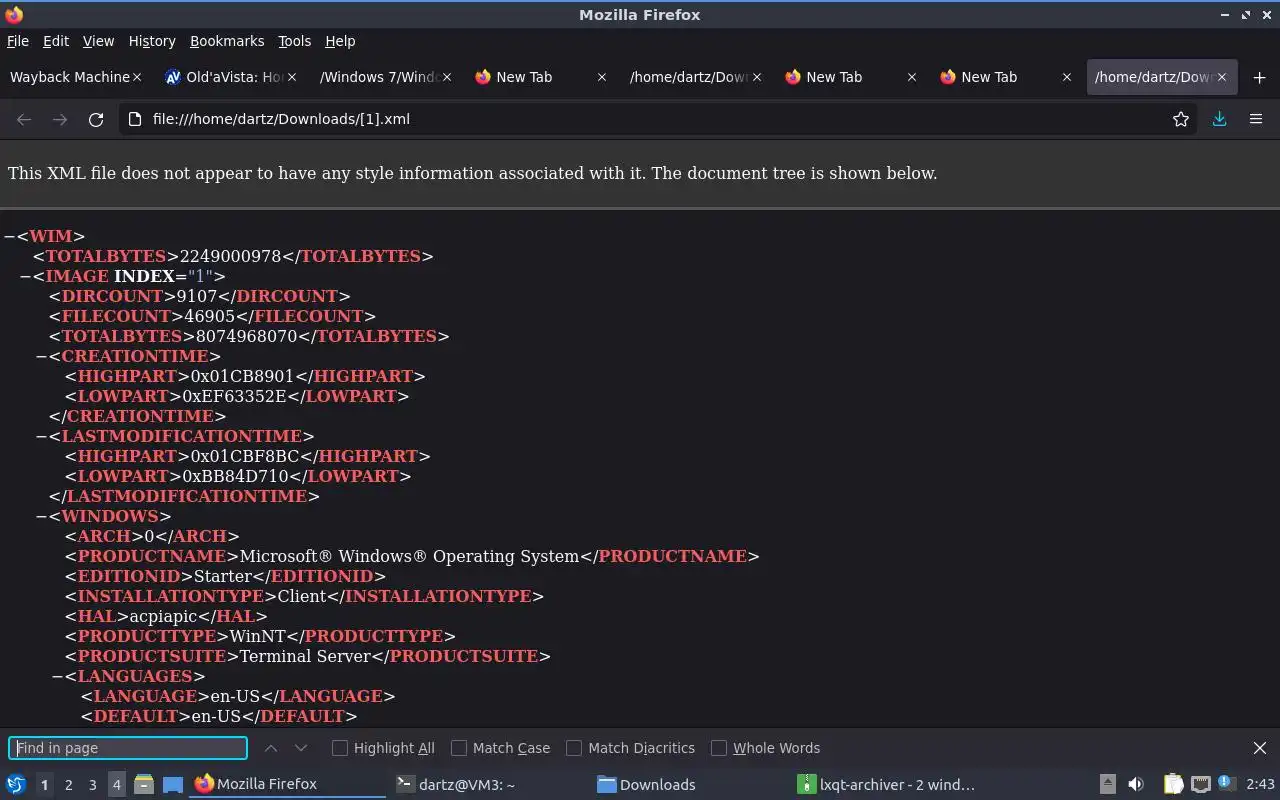The width and height of the screenshot is (1280, 800).
Task: Open volume control in tray
Action: [x=1136, y=785]
